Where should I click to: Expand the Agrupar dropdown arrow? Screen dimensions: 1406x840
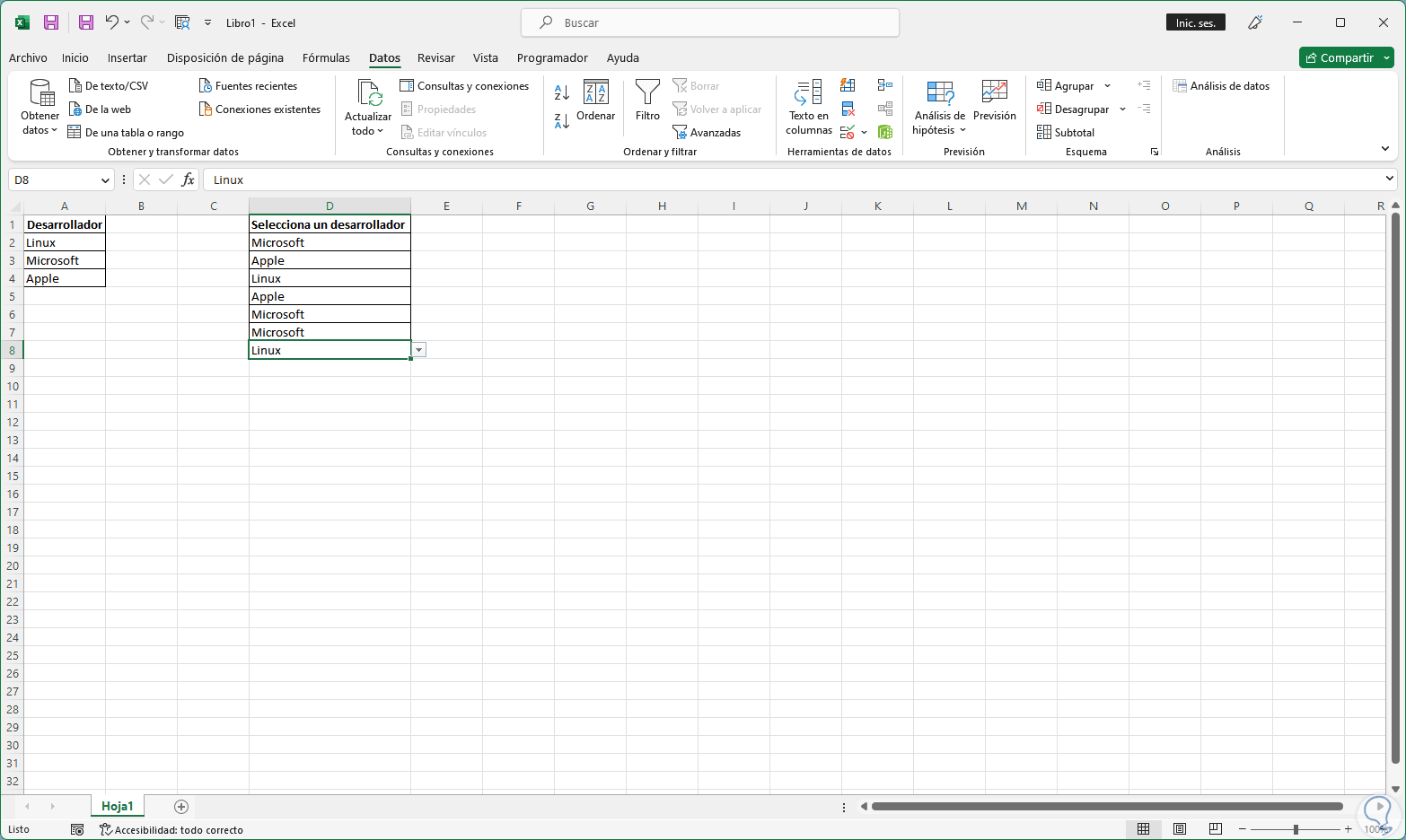(1107, 86)
